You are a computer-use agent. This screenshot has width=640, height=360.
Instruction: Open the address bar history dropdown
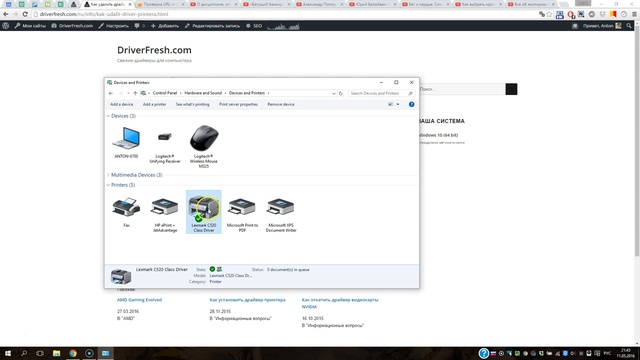(333, 93)
